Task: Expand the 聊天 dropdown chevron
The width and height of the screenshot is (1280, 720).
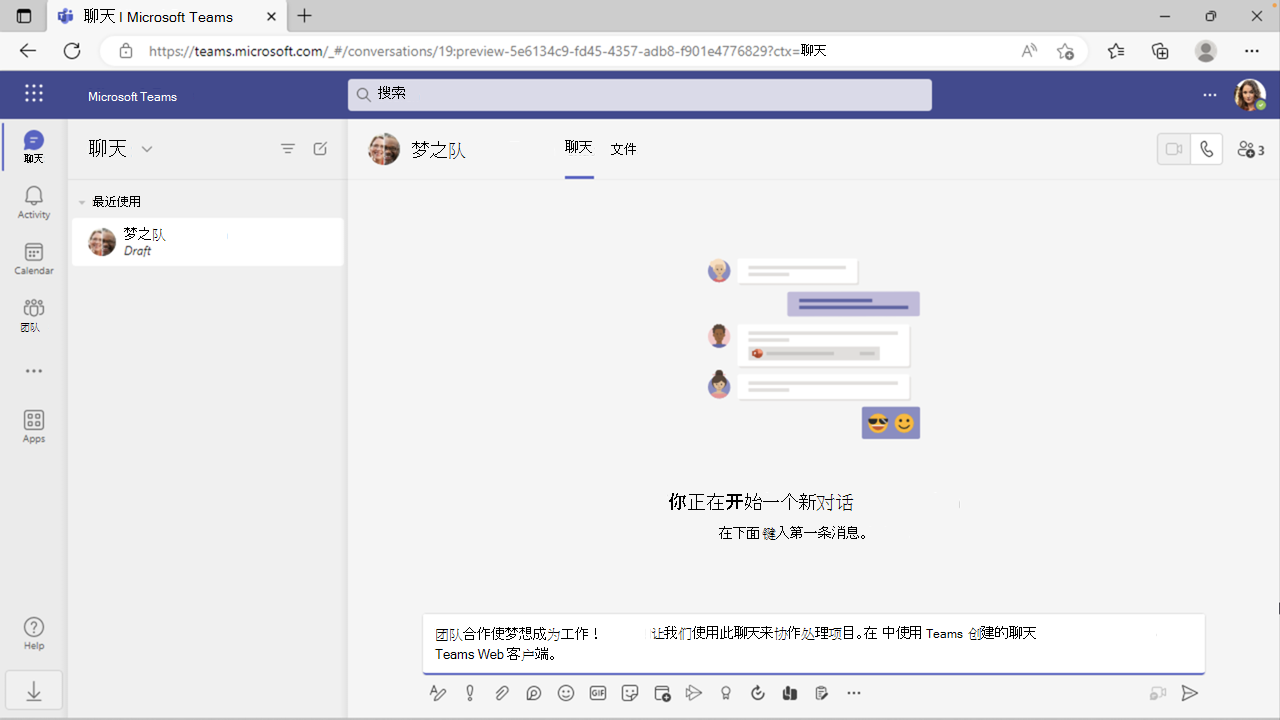Action: 147,149
